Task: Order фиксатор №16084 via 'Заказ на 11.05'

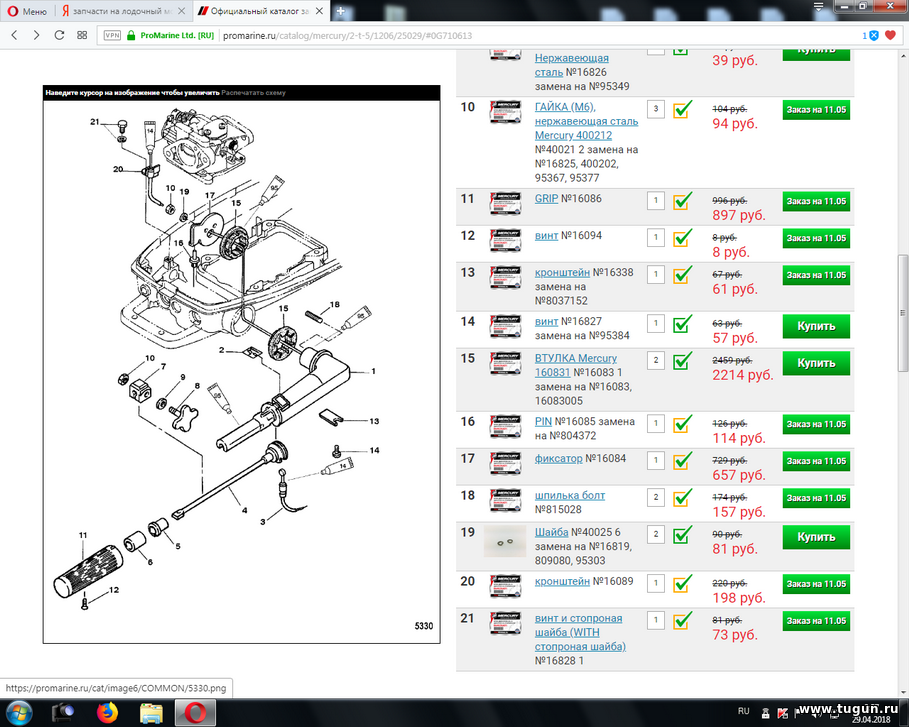Action: 816,461
